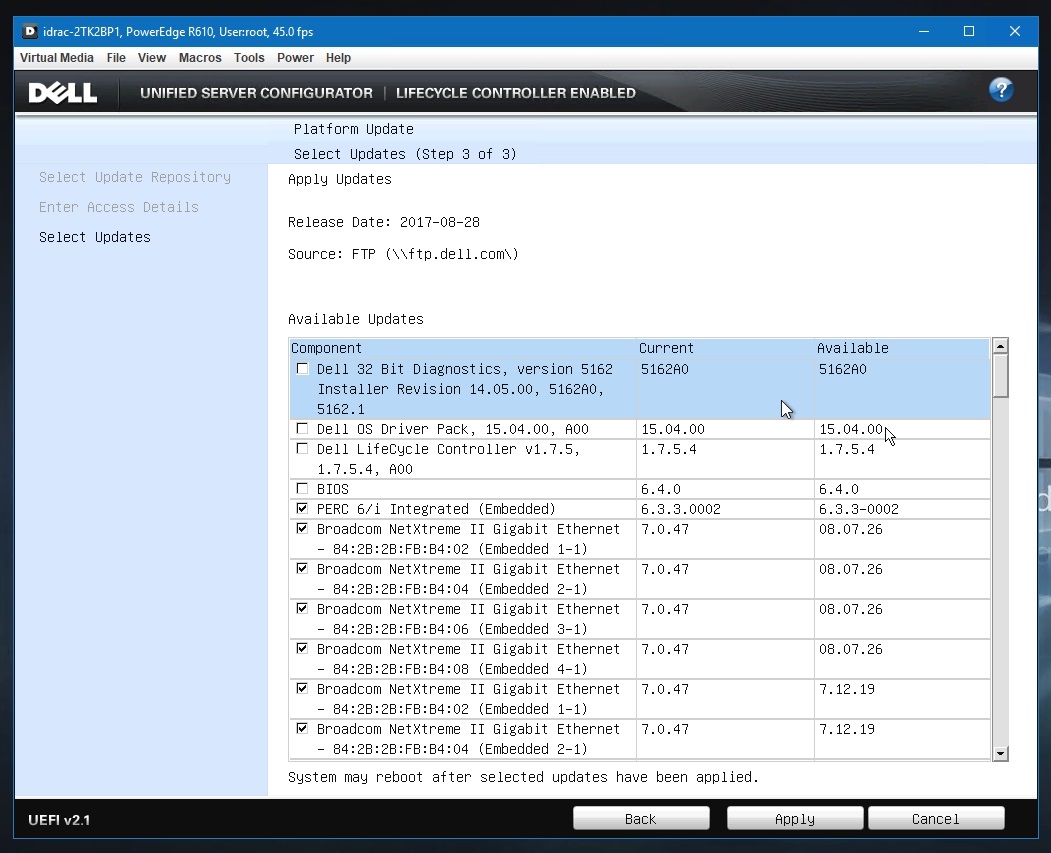Open the Help menu
This screenshot has height=853, width=1051.
tap(338, 58)
